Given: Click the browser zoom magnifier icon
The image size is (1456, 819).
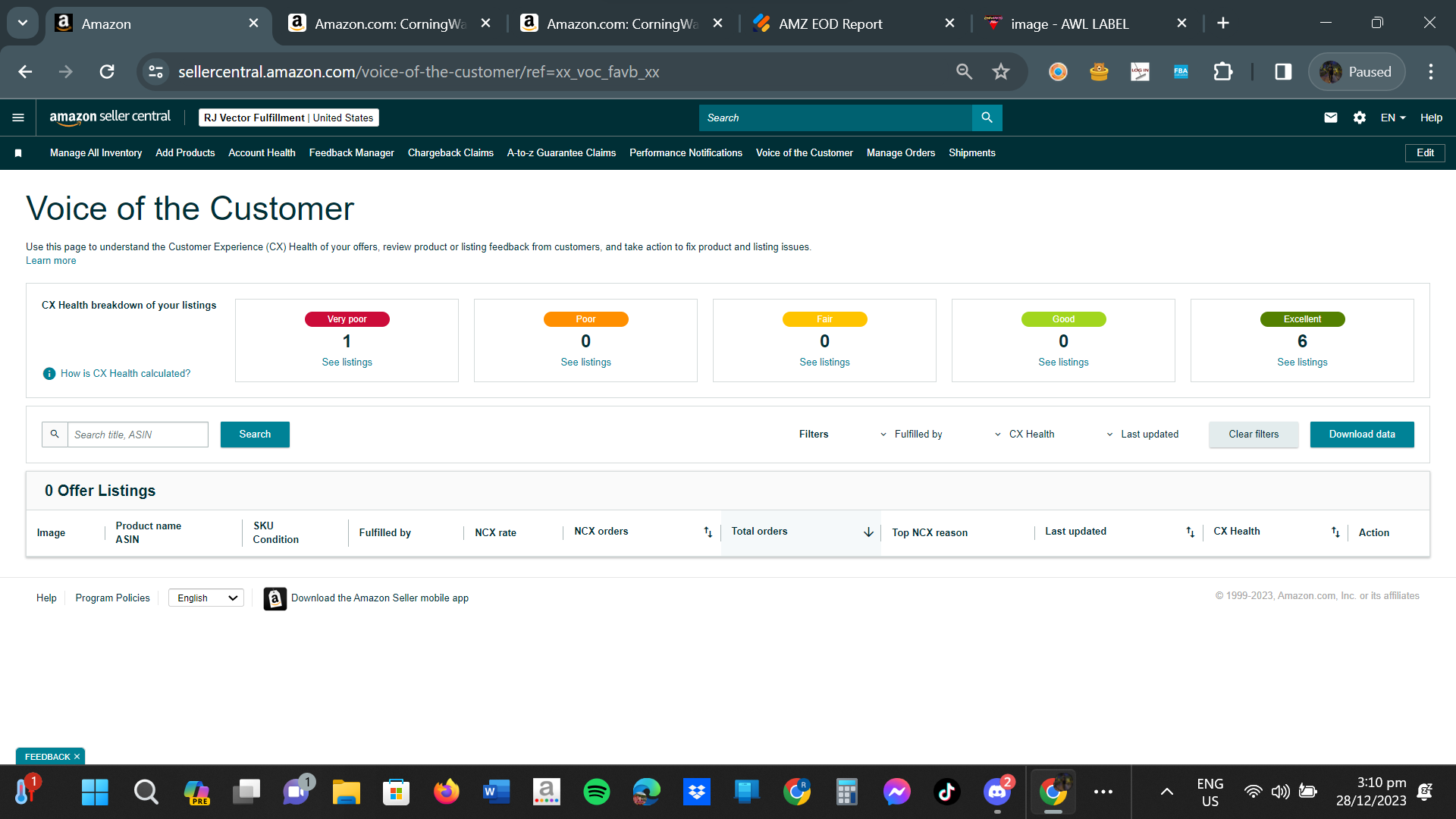Looking at the screenshot, I should point(964,72).
